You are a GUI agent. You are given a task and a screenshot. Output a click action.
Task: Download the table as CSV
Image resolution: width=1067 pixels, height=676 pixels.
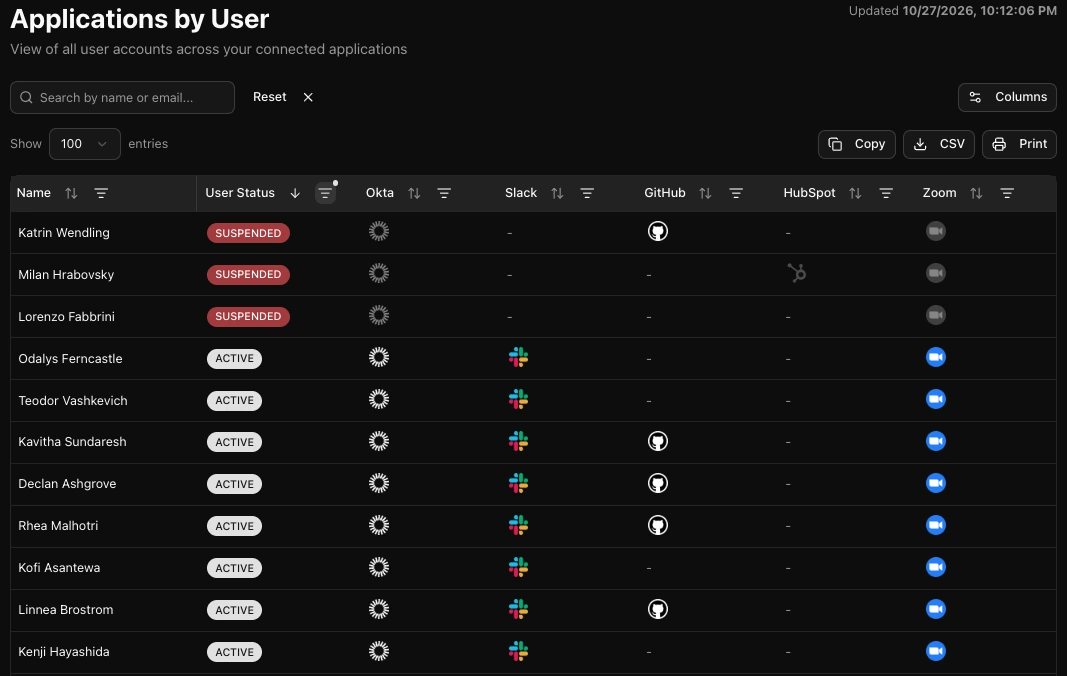pyautogui.click(x=938, y=144)
